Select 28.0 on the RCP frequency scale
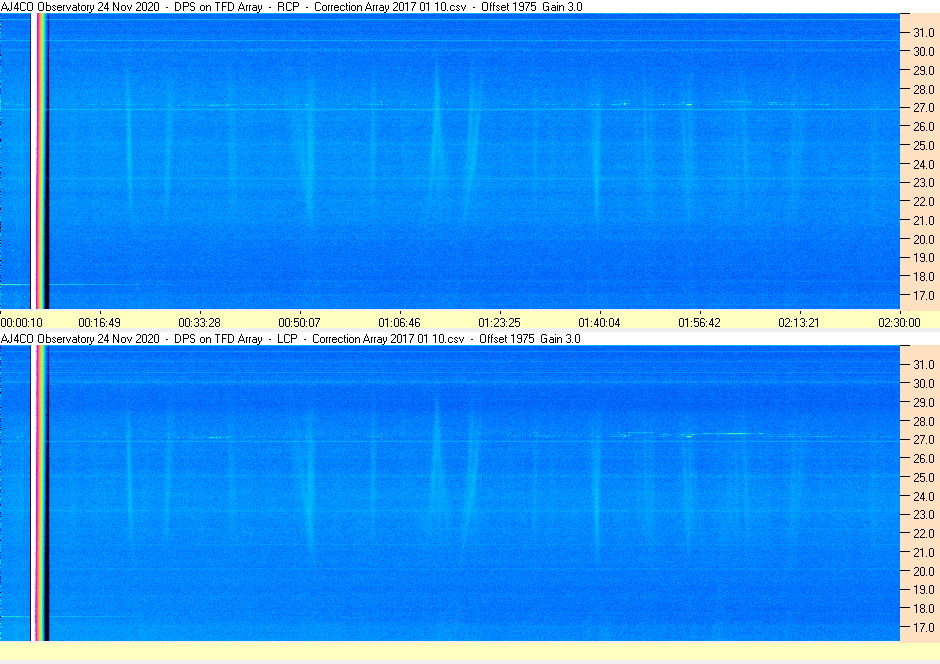This screenshot has height=664, width=940. [924, 89]
